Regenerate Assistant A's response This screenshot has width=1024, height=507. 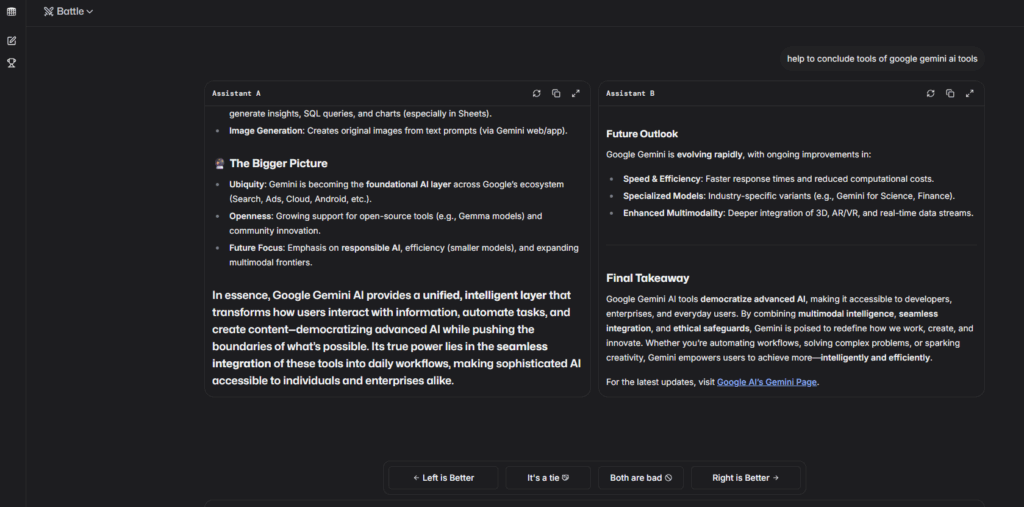tap(537, 93)
